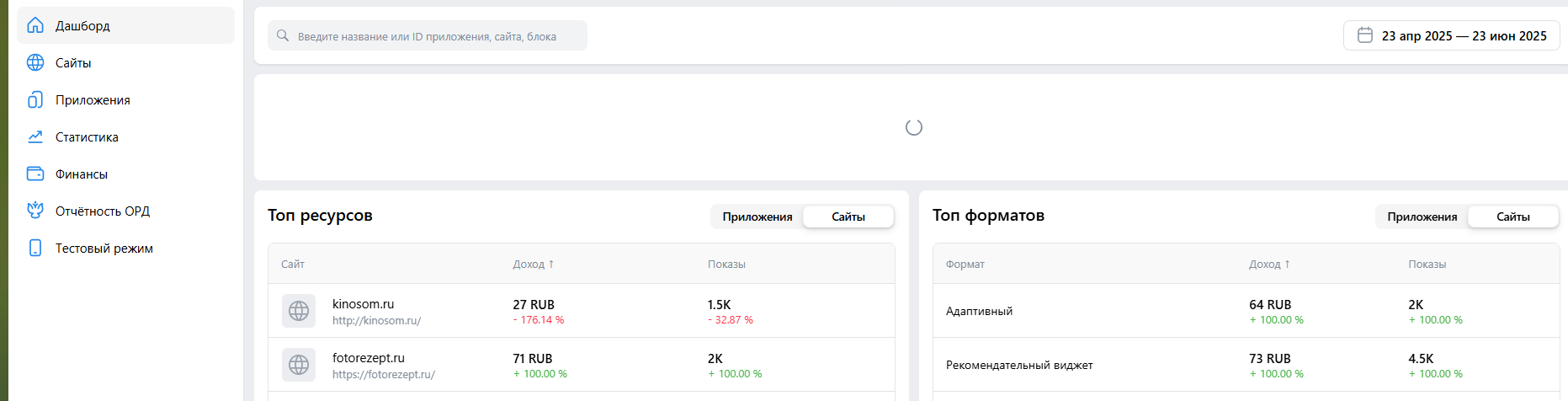Open the date range picker 23 апр 2025
This screenshot has width=1568, height=401.
tap(1452, 35)
